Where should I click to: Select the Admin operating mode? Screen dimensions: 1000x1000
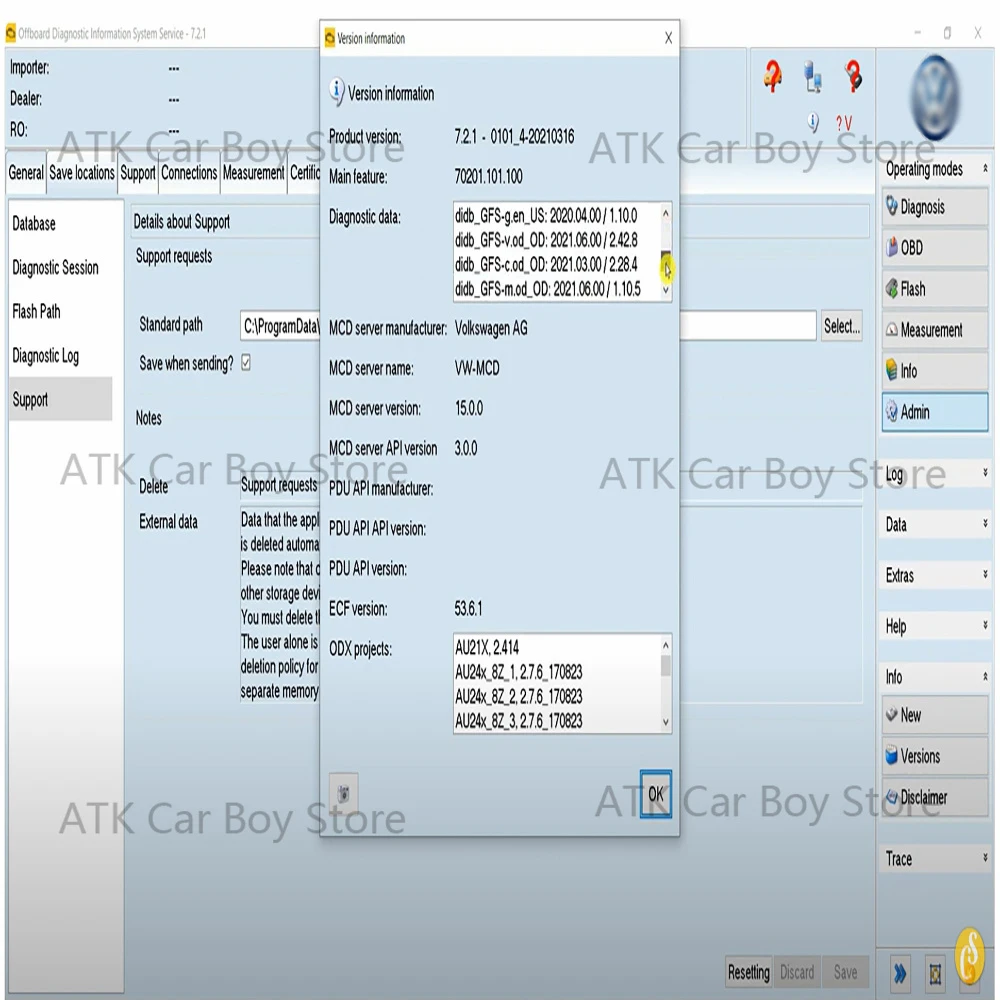(x=931, y=412)
